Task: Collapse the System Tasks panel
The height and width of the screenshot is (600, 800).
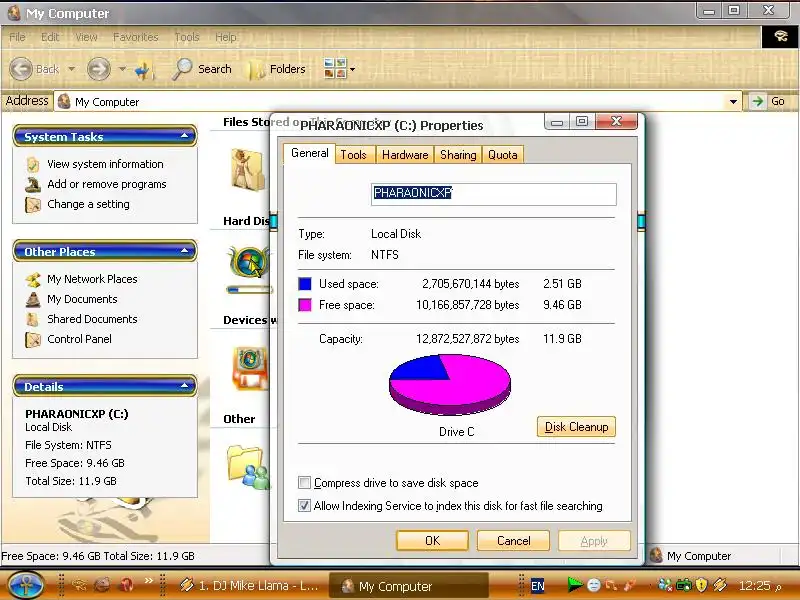Action: pos(185,136)
